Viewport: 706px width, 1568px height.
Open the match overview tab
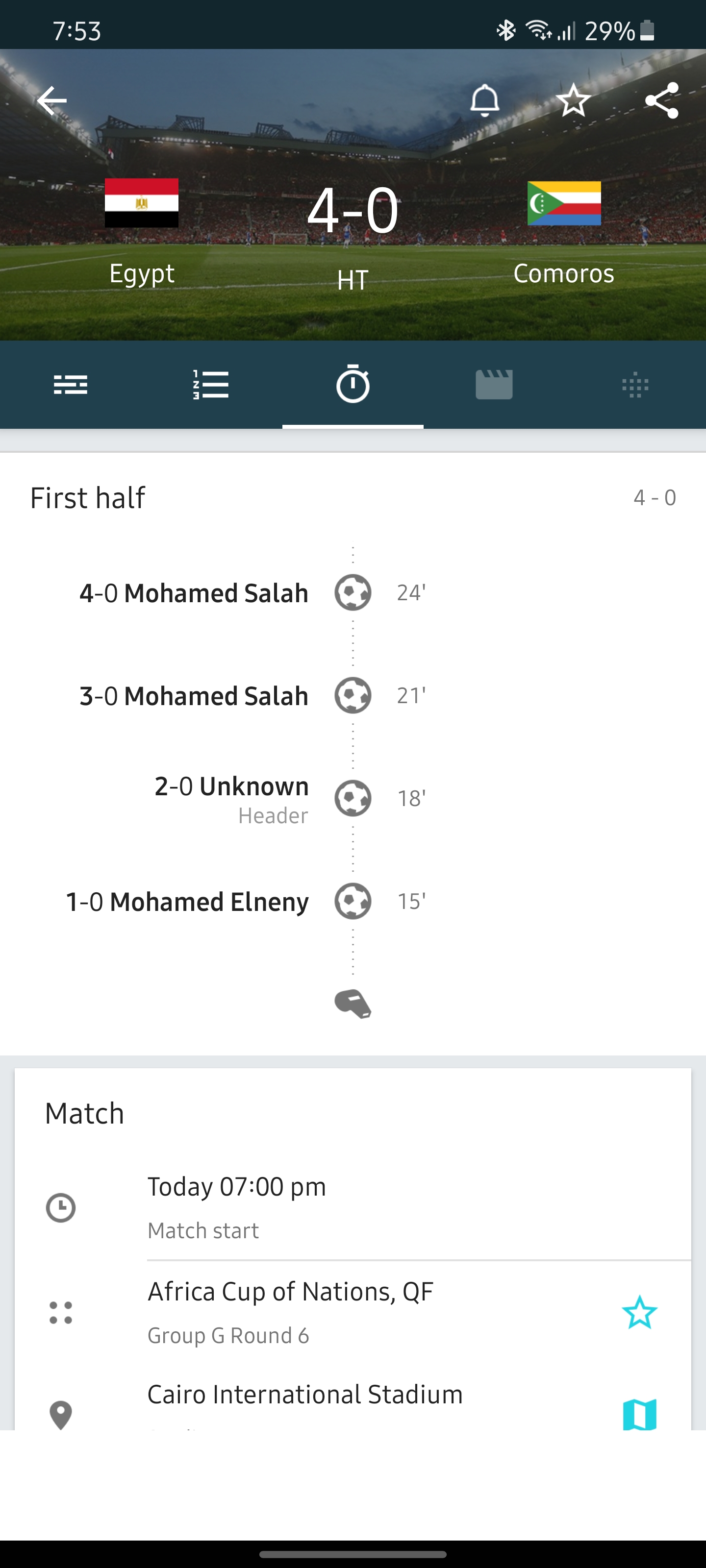tap(71, 385)
